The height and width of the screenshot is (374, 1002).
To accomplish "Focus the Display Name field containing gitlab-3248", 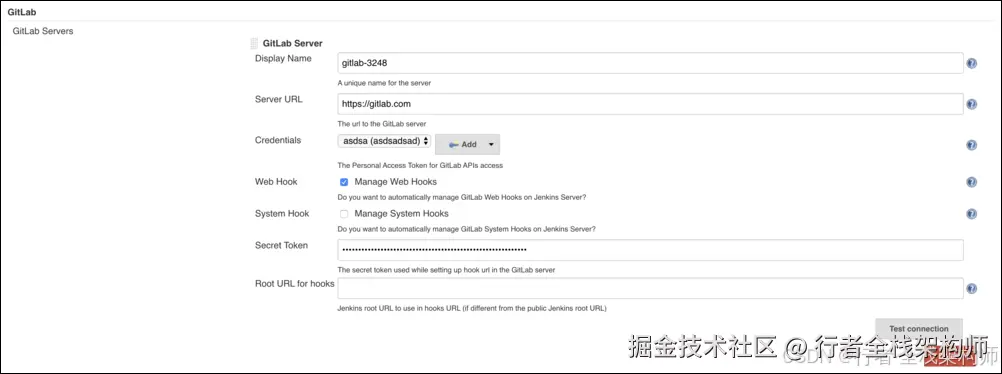I will [650, 63].
